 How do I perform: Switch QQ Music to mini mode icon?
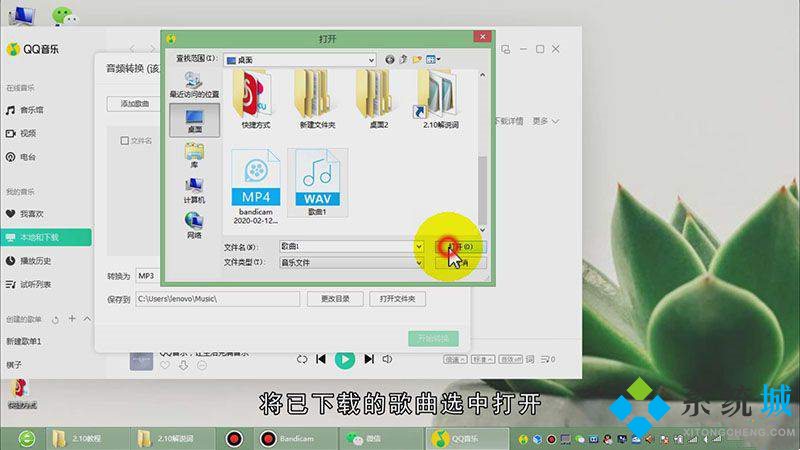click(x=506, y=49)
